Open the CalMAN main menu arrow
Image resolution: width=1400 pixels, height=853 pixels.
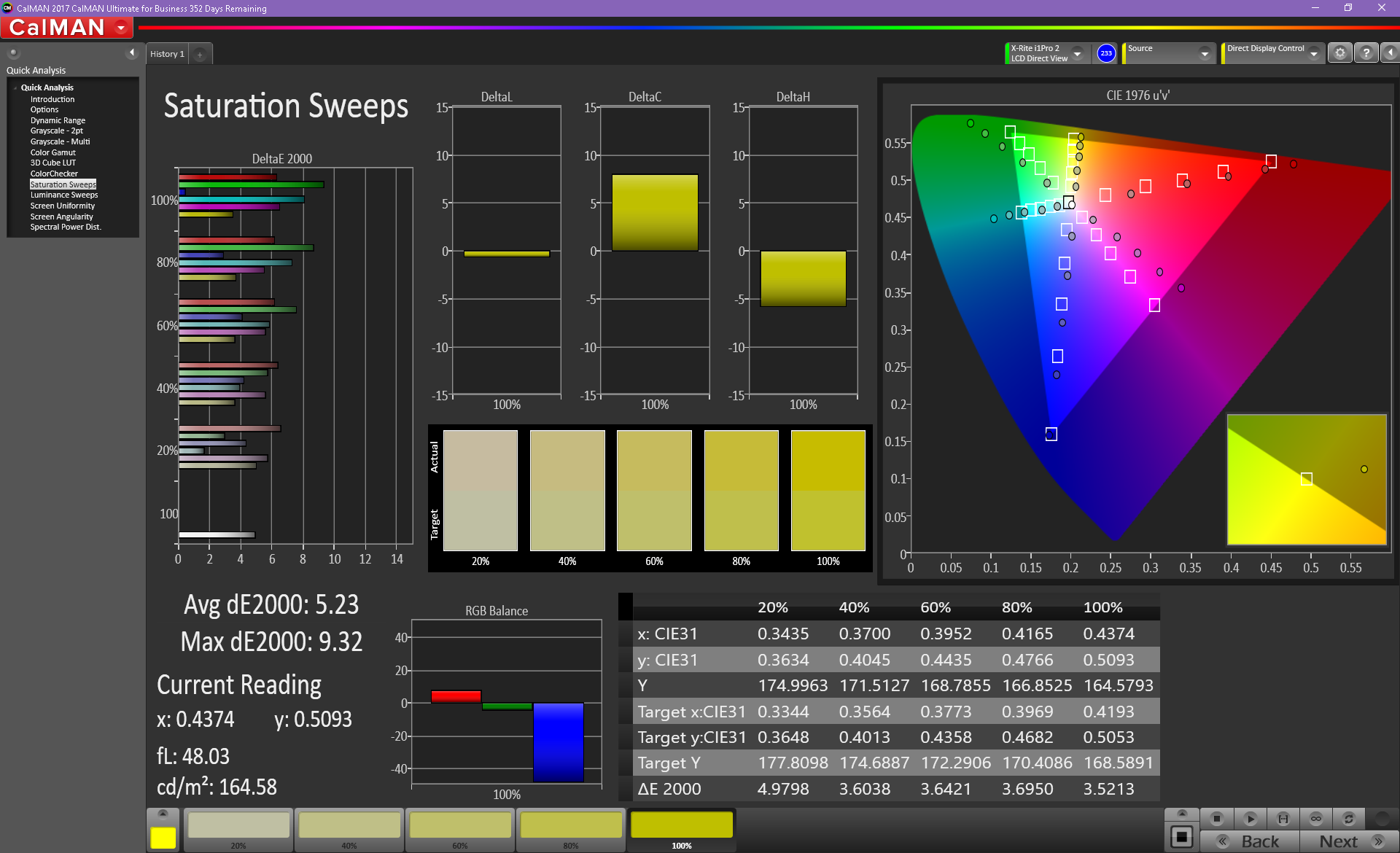point(121,28)
